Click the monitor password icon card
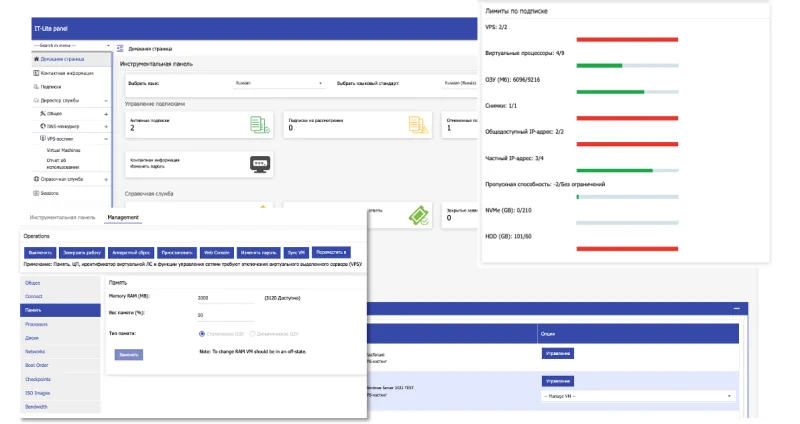 260,165
